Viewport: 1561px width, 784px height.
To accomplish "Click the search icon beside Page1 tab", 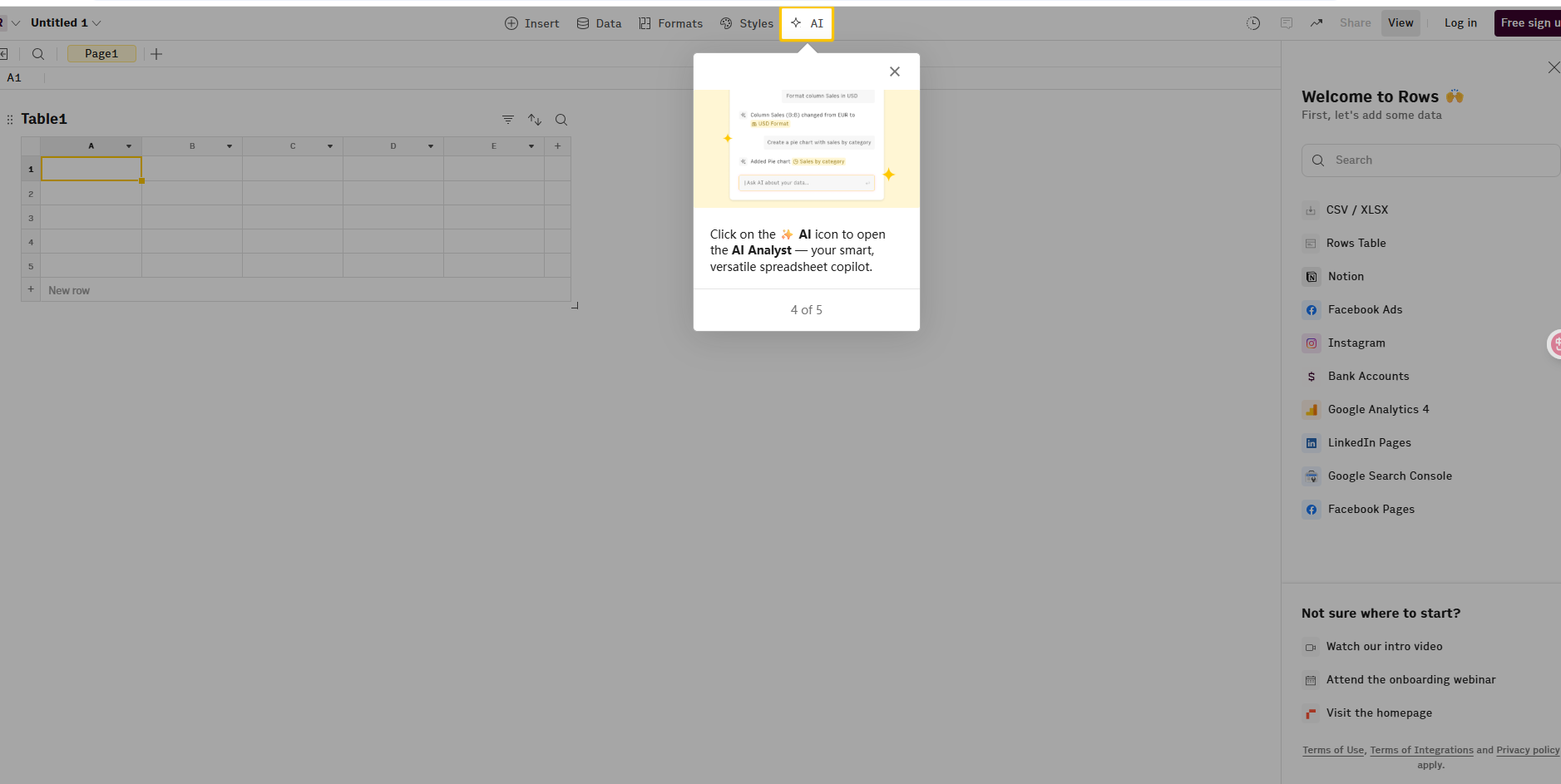I will pyautogui.click(x=38, y=54).
